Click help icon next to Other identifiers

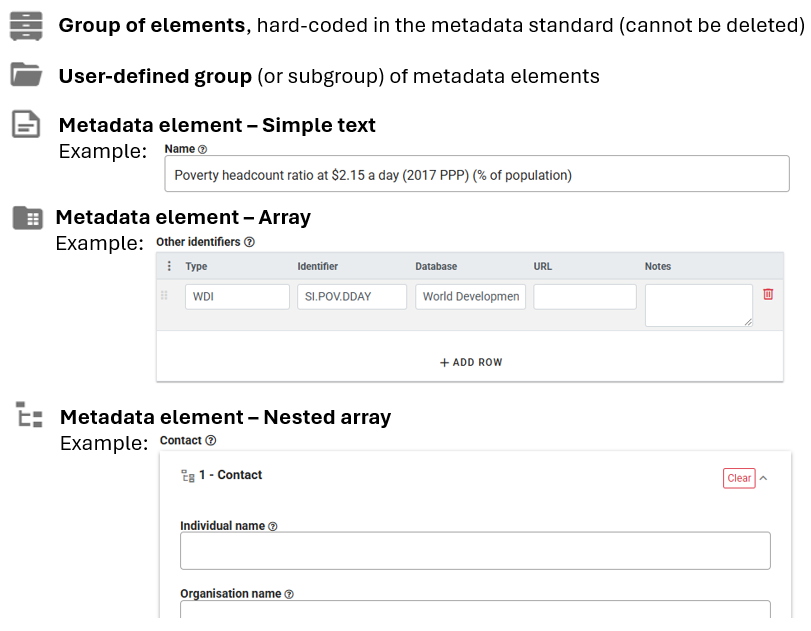click(250, 242)
